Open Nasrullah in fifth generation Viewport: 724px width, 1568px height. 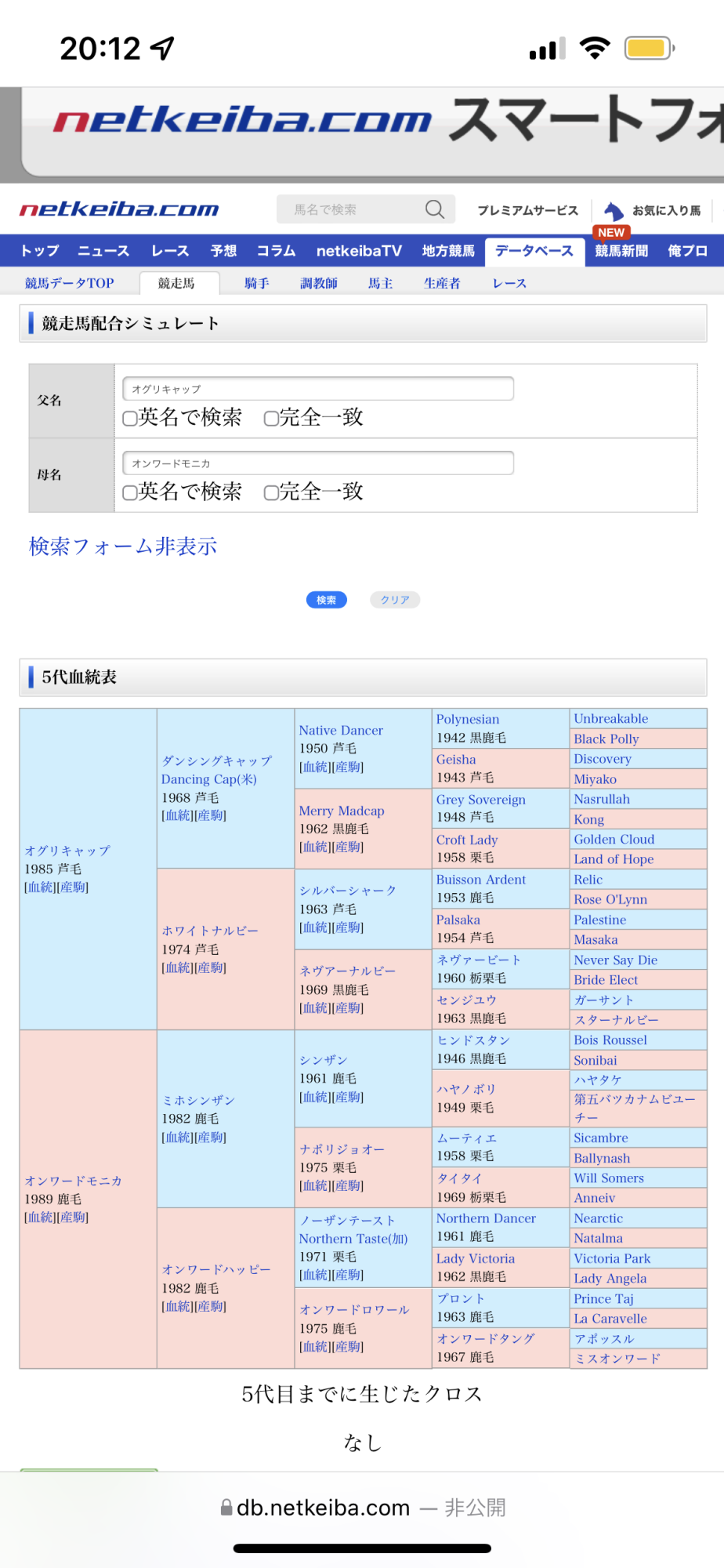[x=602, y=799]
